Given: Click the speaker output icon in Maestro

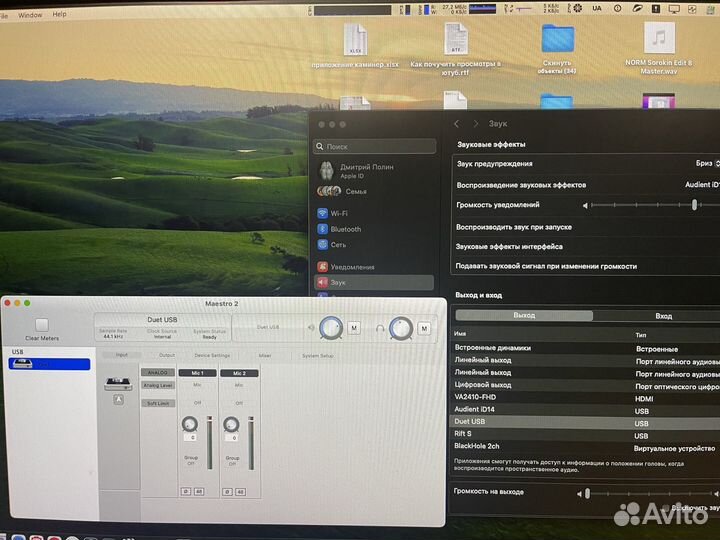Looking at the screenshot, I should tap(311, 327).
